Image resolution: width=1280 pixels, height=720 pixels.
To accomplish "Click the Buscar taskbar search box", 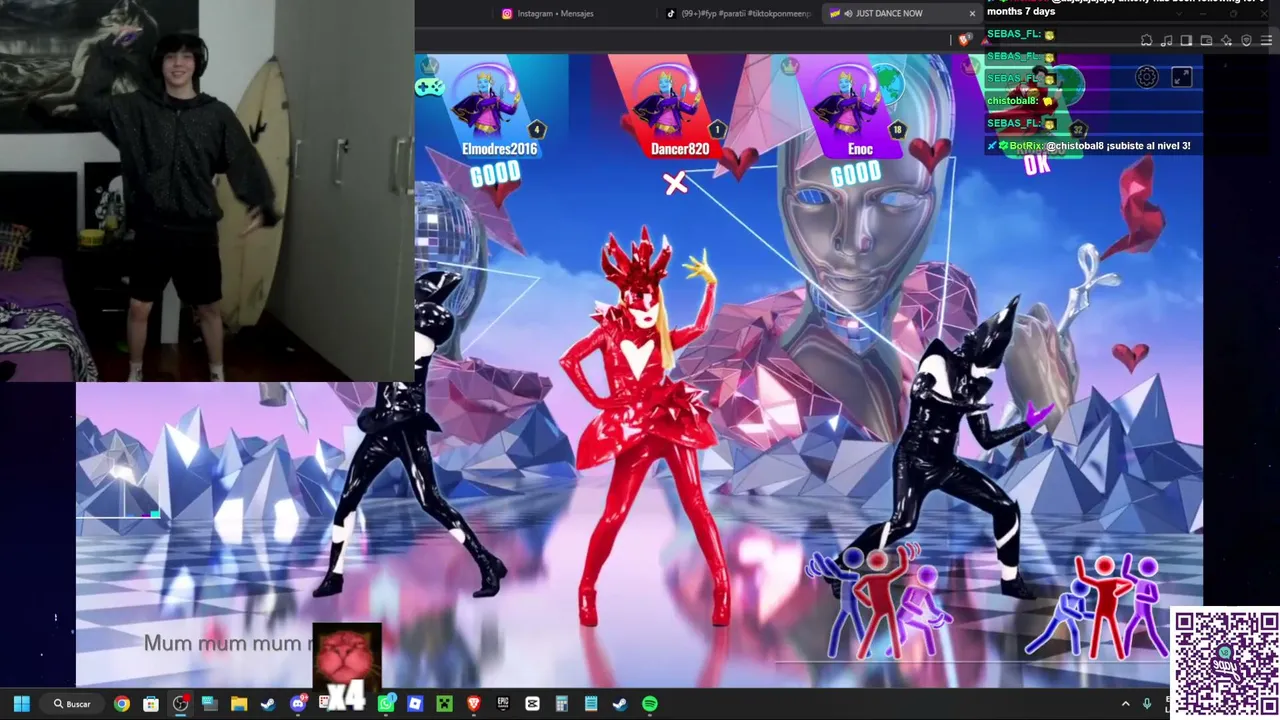I will coord(73,704).
